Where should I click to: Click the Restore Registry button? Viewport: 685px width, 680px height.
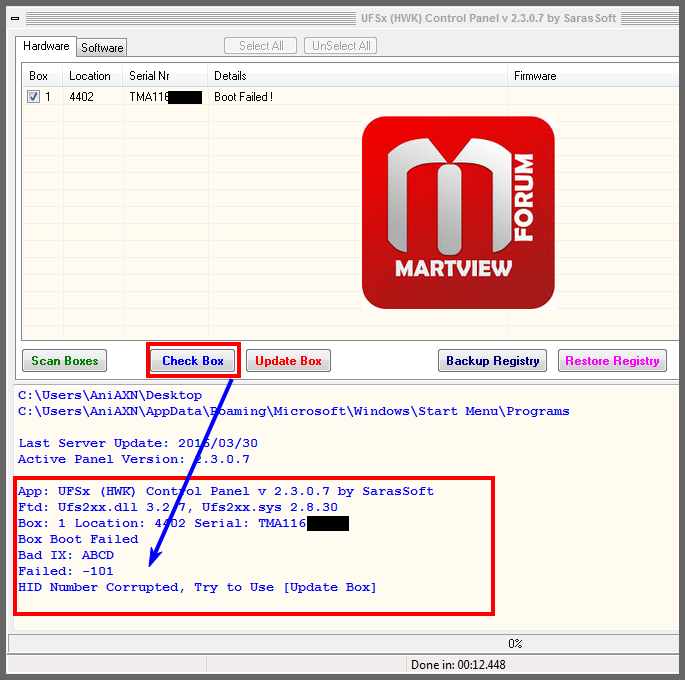pyautogui.click(x=612, y=361)
